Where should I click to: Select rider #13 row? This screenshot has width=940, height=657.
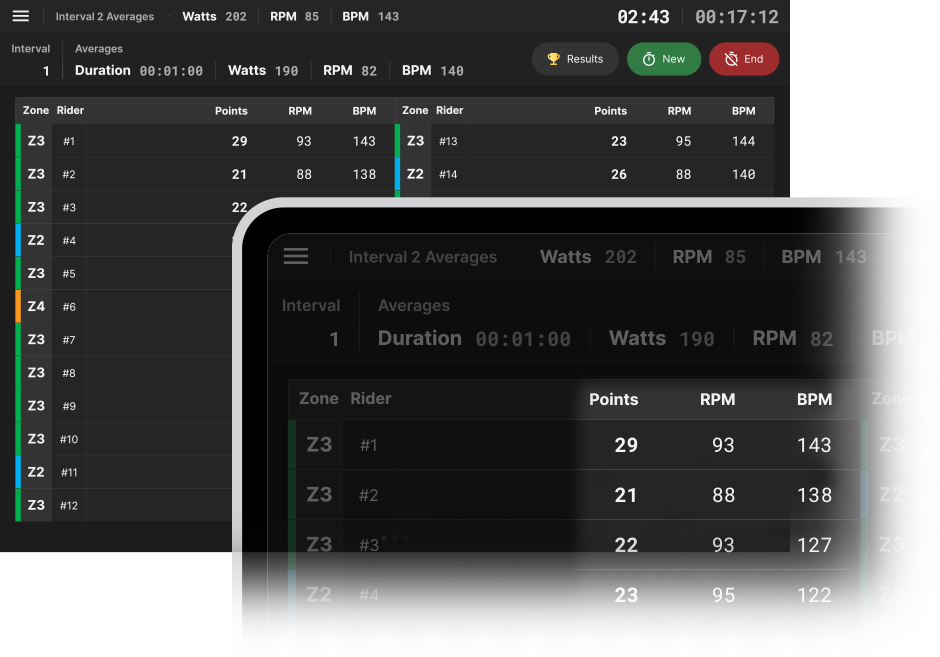pos(585,141)
